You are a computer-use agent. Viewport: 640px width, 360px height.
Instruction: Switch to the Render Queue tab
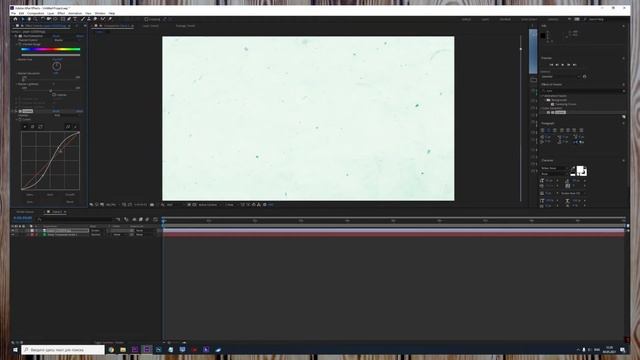point(25,212)
